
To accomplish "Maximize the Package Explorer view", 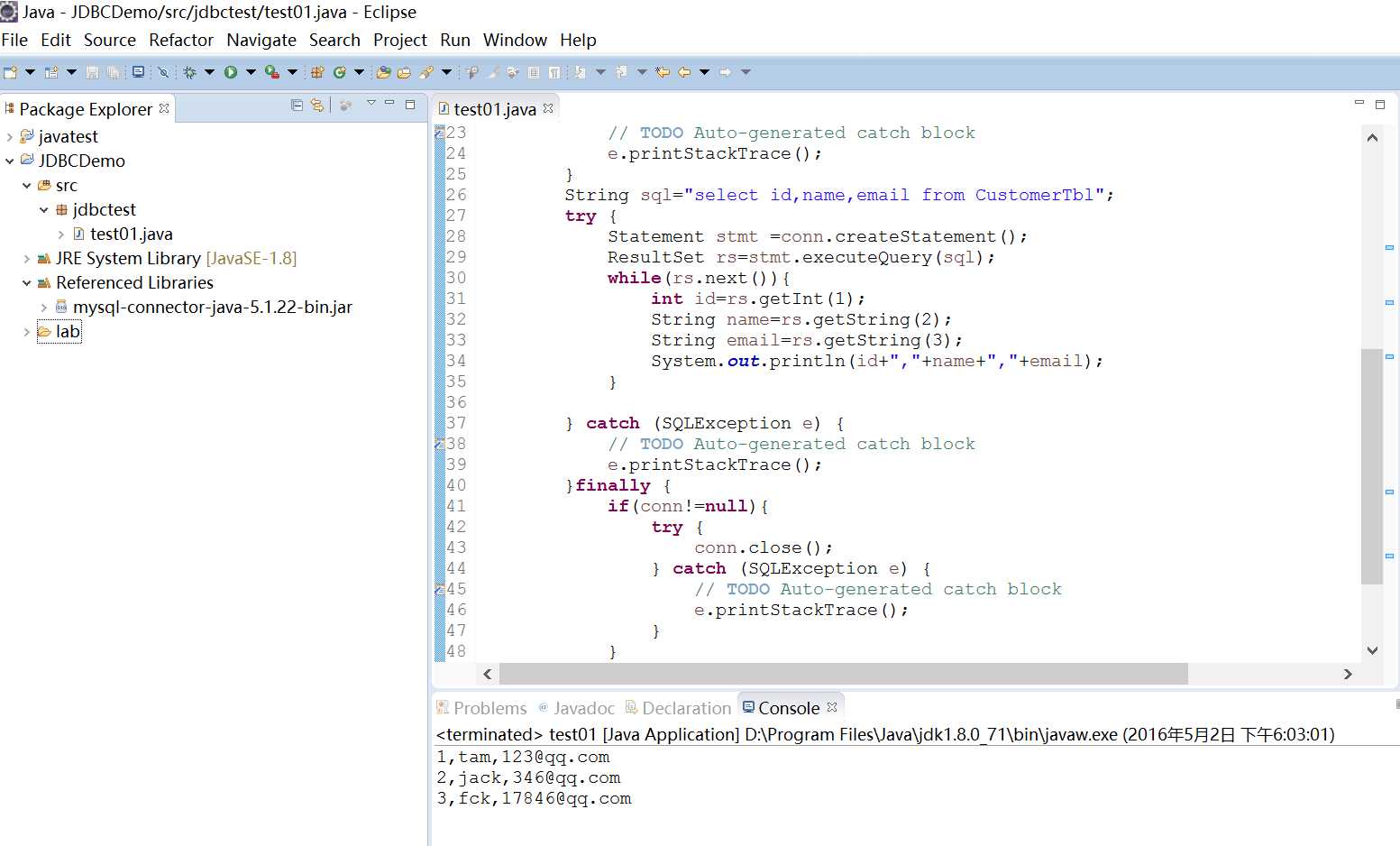I will coord(410,105).
